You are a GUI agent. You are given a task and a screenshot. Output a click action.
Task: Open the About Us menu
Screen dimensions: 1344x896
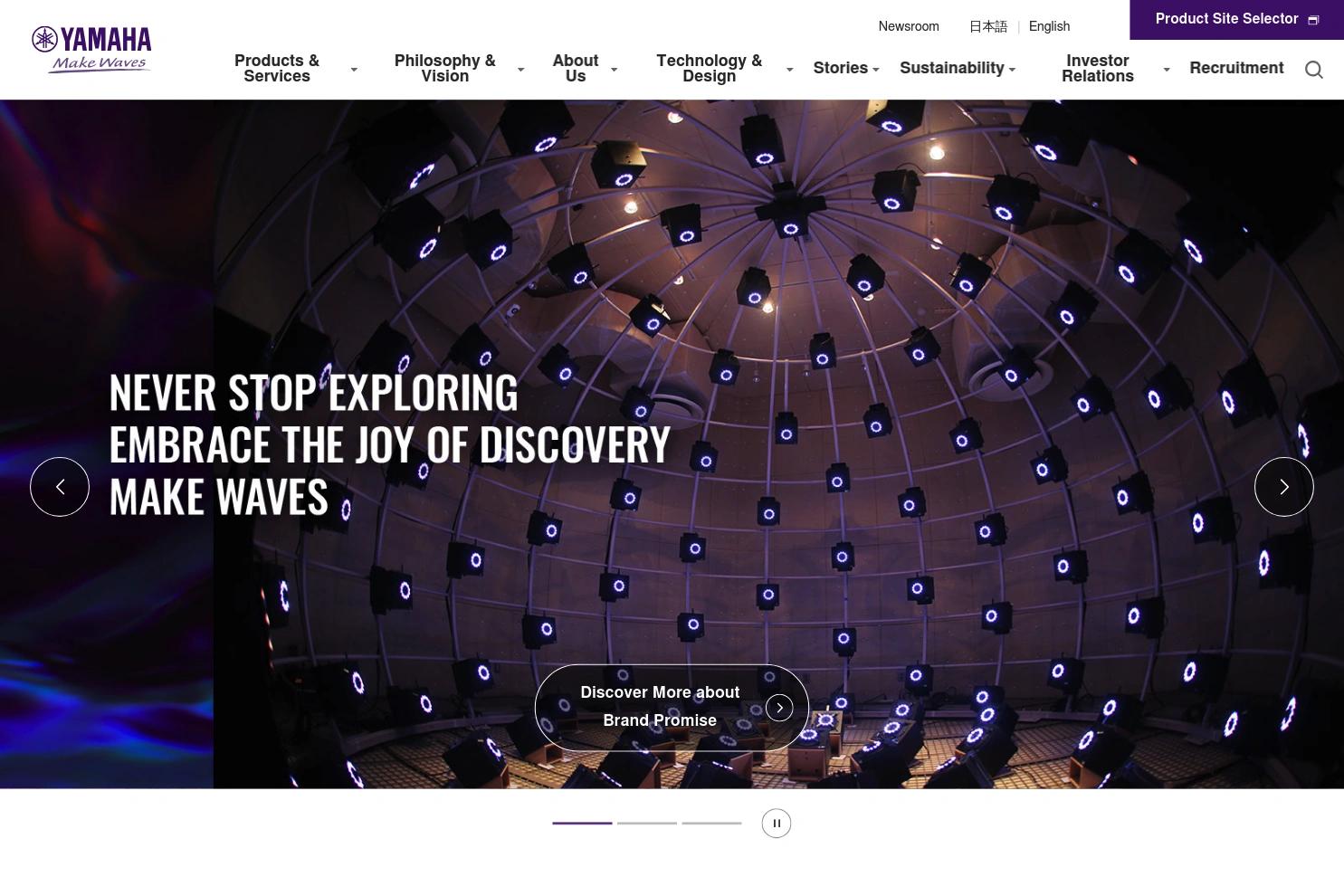576,69
